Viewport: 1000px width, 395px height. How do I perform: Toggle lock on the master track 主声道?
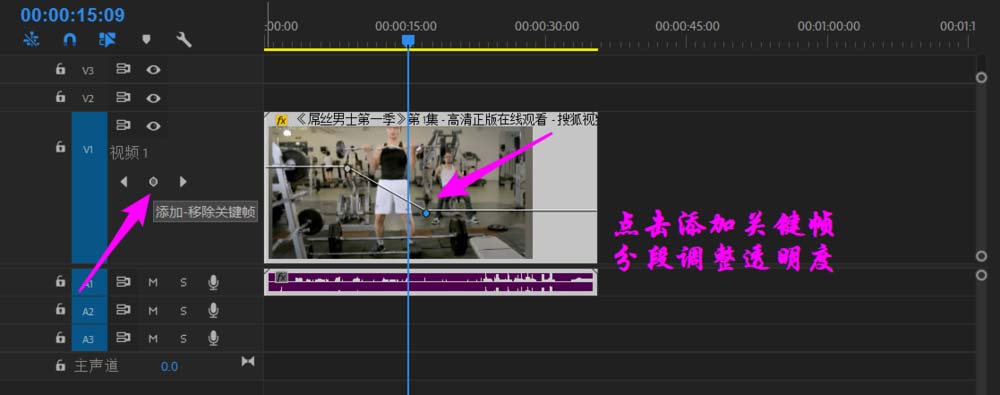point(61,366)
